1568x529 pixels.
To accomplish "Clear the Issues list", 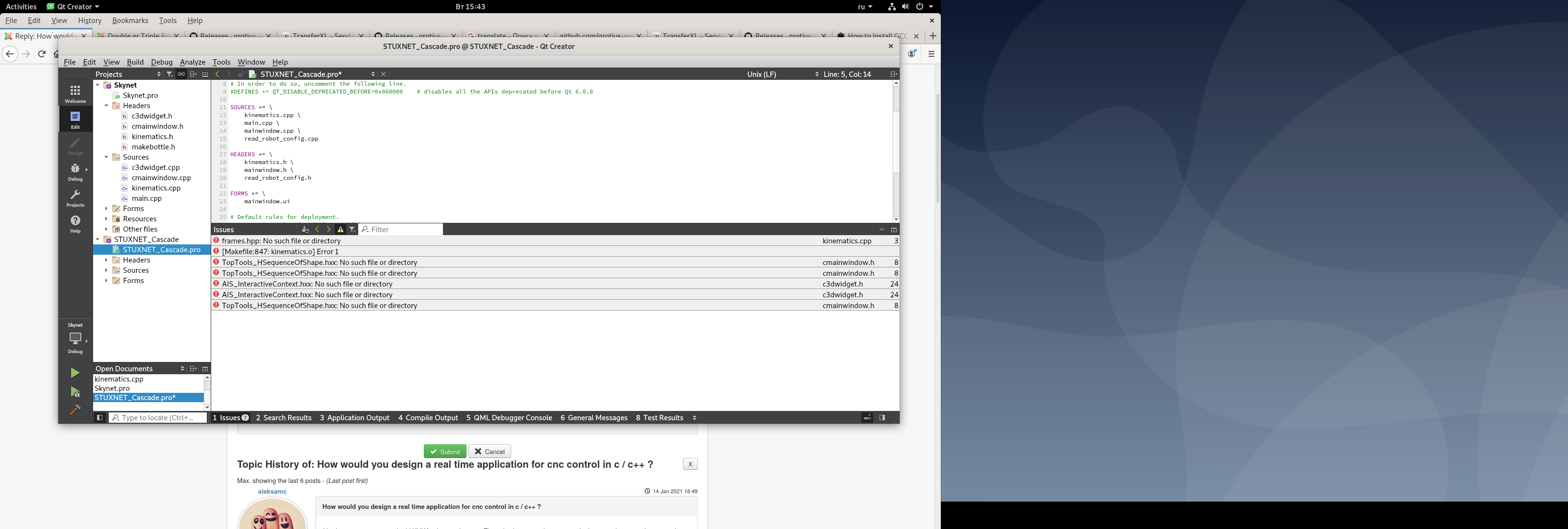I will [x=306, y=230].
